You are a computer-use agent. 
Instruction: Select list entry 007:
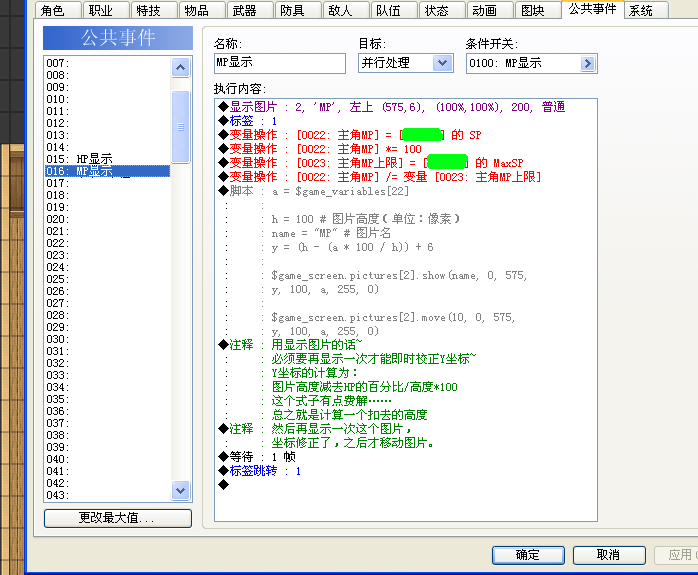pos(107,63)
